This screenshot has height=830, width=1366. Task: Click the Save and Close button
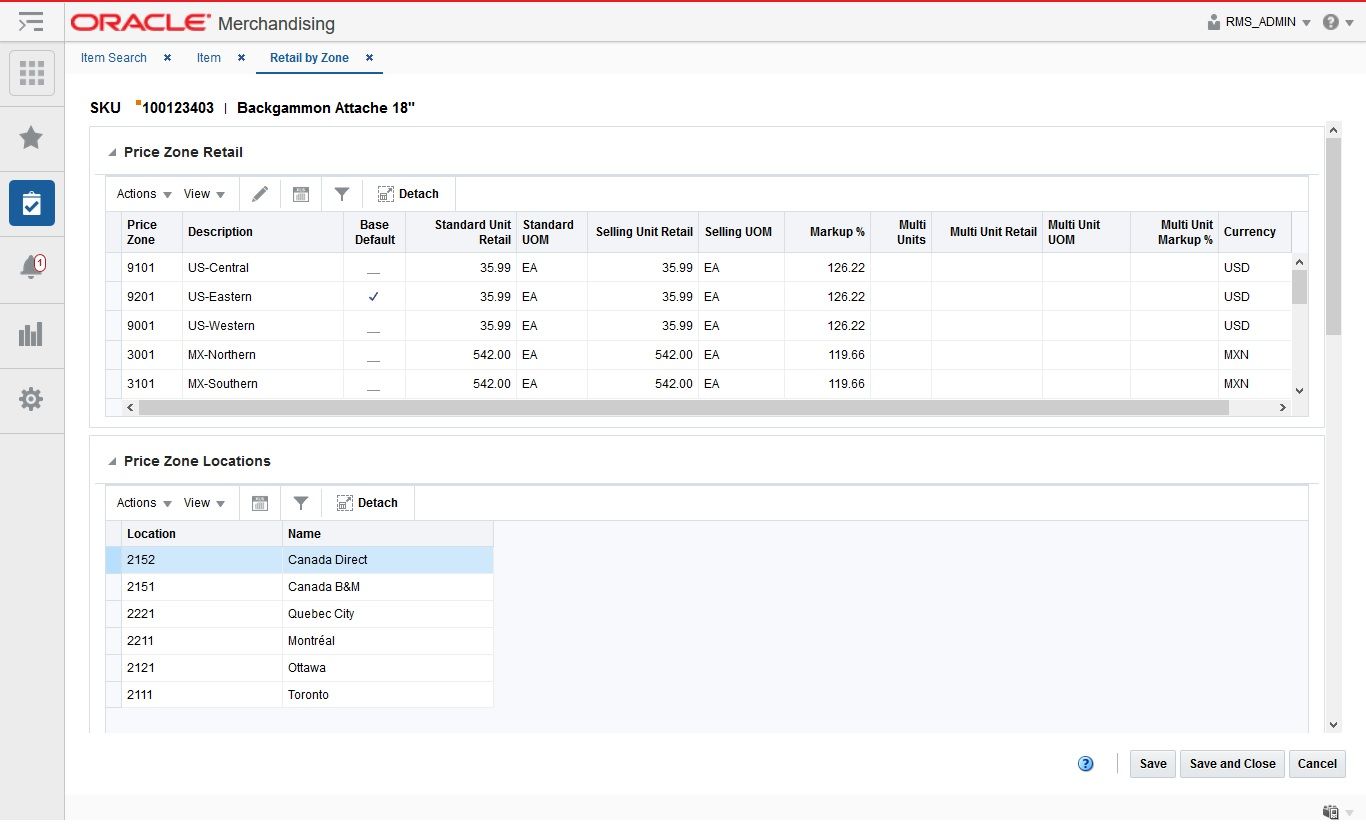1232,764
